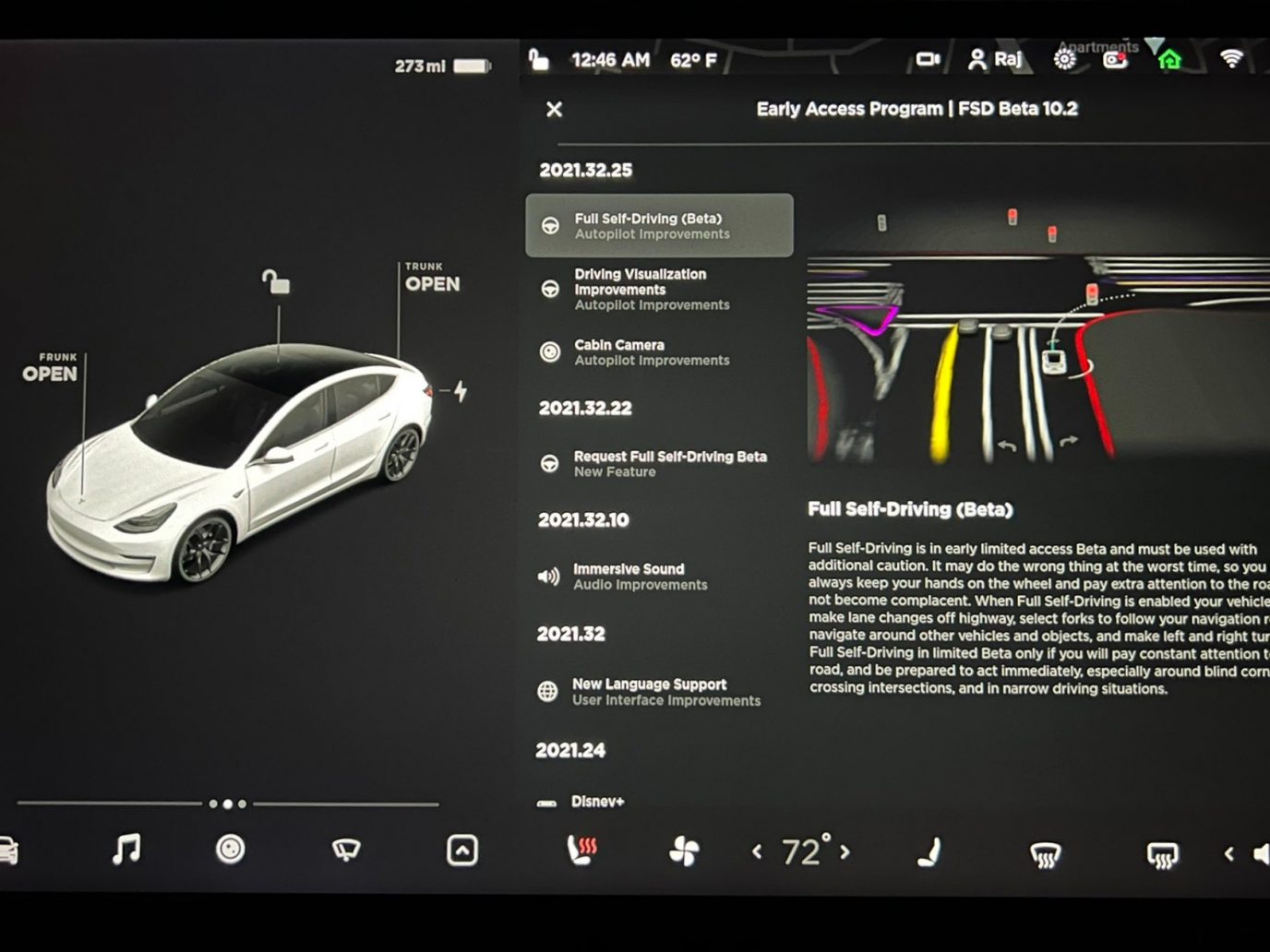Viewport: 1270px width, 952px height.
Task: Open the trunk via TRUNK OPEN label
Action: tap(432, 278)
